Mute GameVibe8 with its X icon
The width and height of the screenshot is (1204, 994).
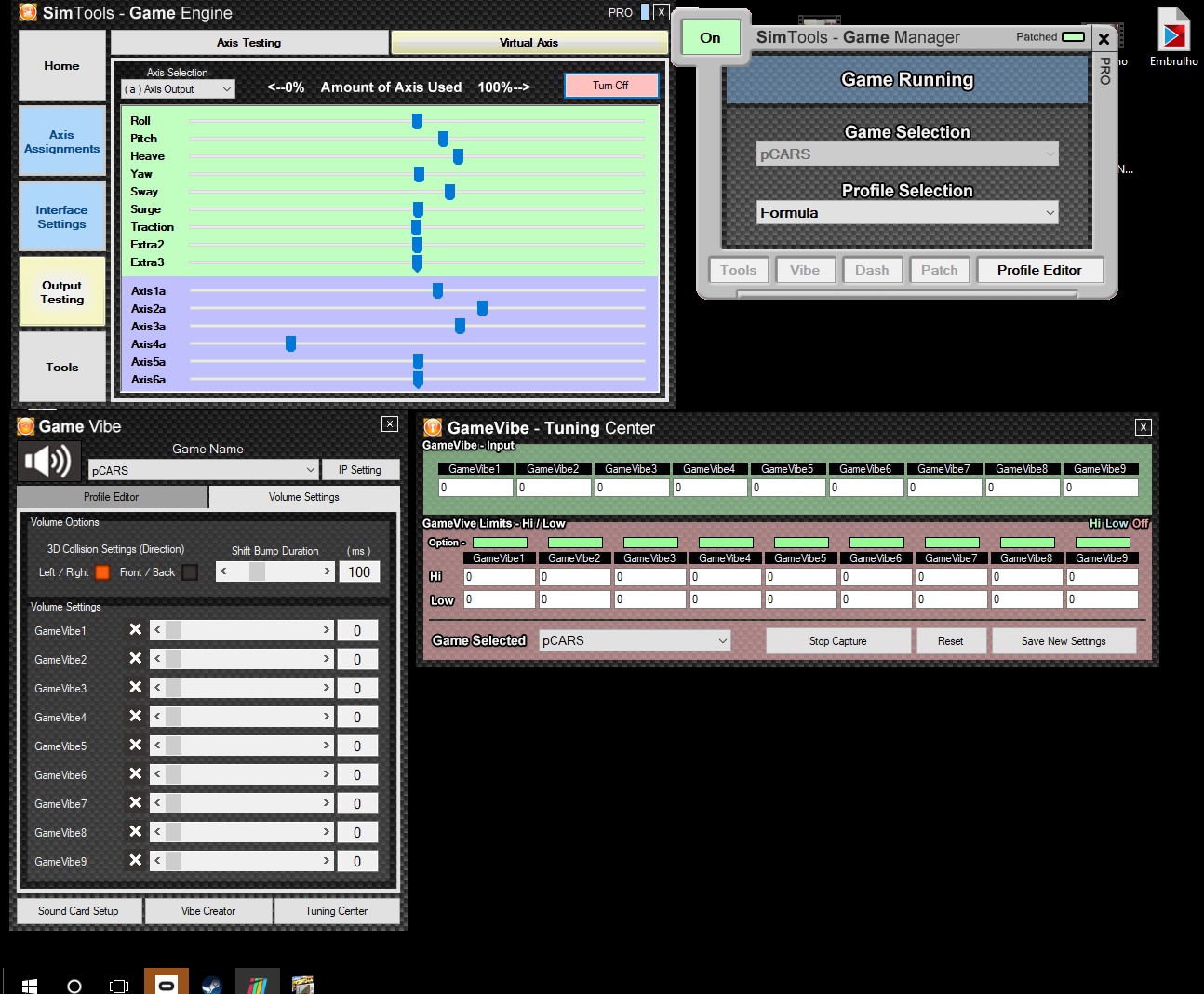pyautogui.click(x=136, y=832)
